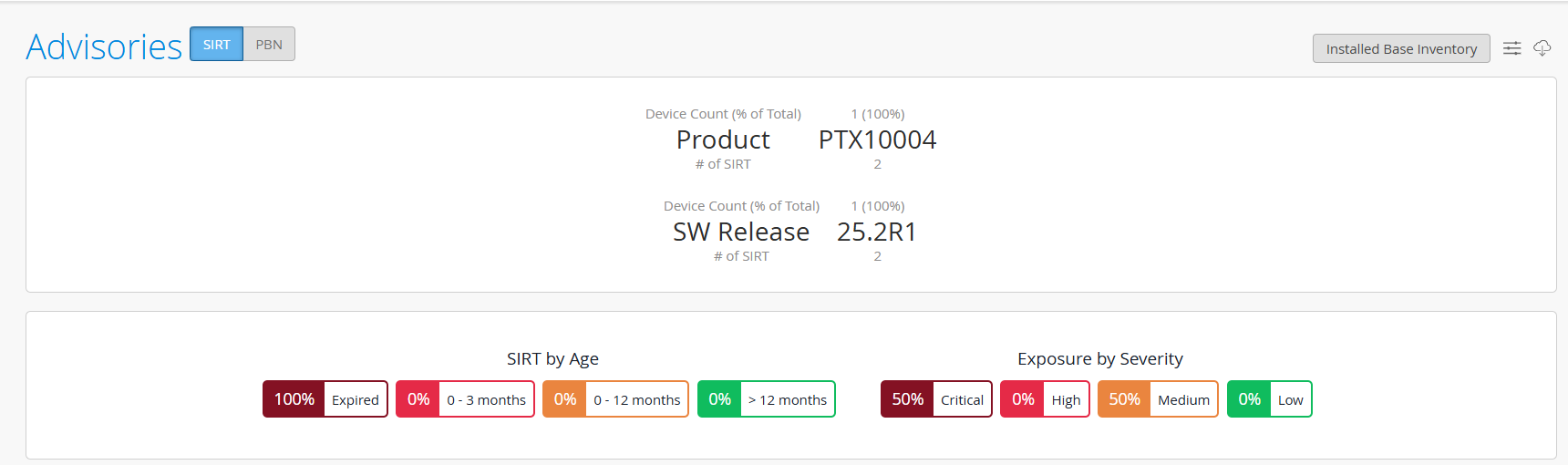The height and width of the screenshot is (465, 1568).
Task: Click the cloud download export icon
Action: pos(1542,48)
